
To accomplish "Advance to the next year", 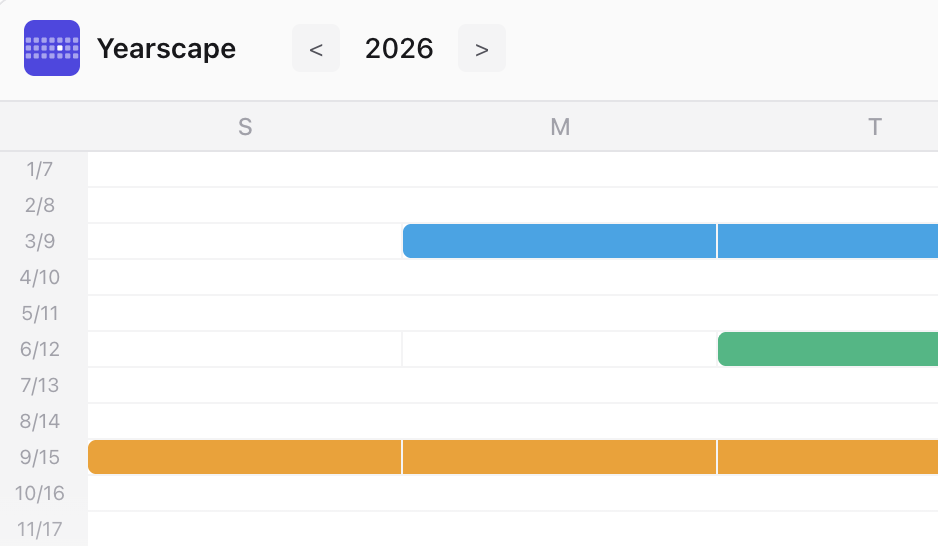I will [x=482, y=49].
